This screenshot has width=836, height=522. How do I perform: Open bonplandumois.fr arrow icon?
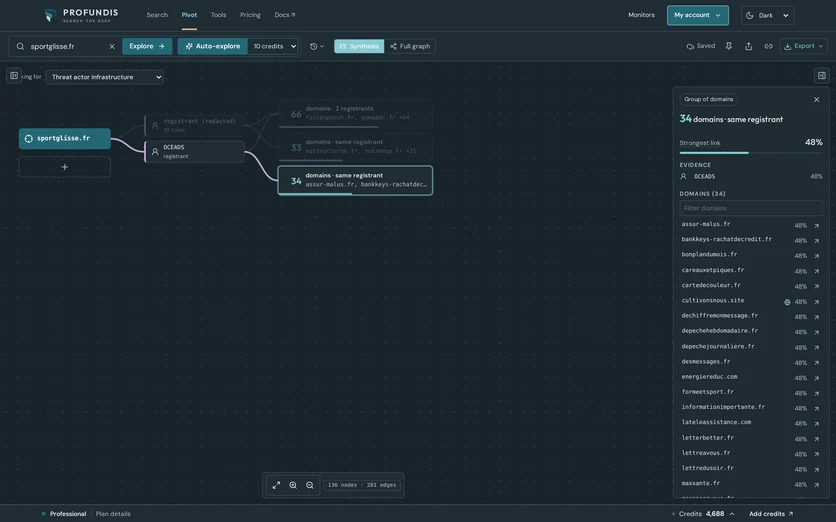coord(816,256)
